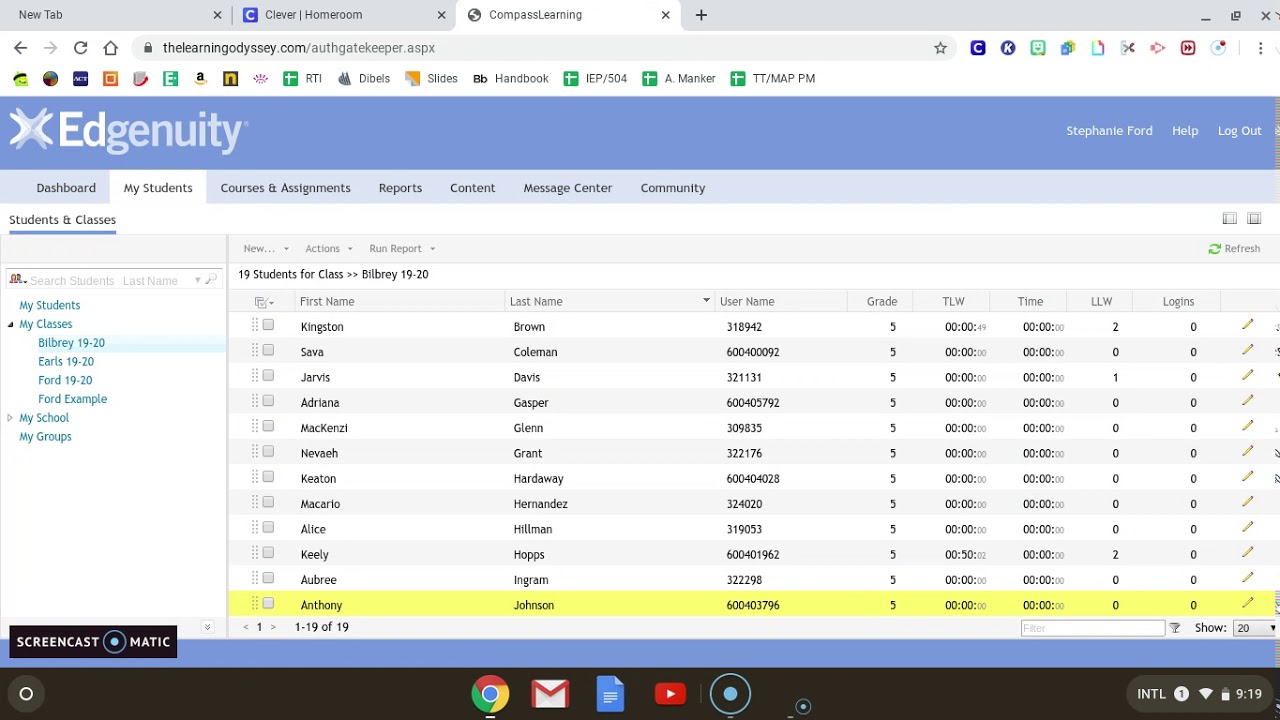Open the Run Report dropdown
This screenshot has width=1280, height=720.
pos(402,248)
